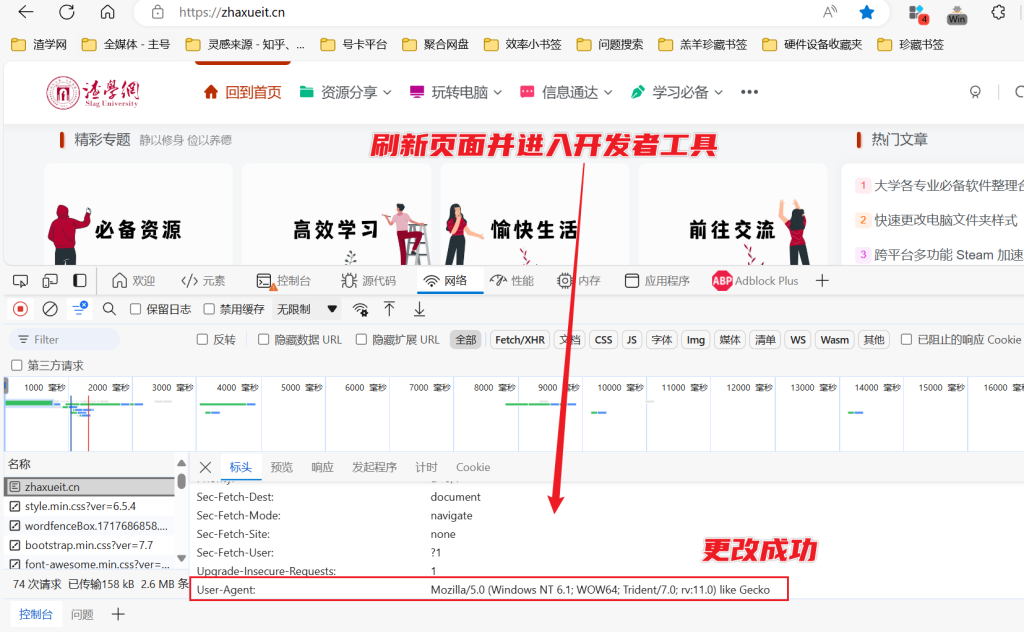This screenshot has height=632, width=1024.
Task: Import HAR file using upload arrow icon
Action: click(x=389, y=309)
